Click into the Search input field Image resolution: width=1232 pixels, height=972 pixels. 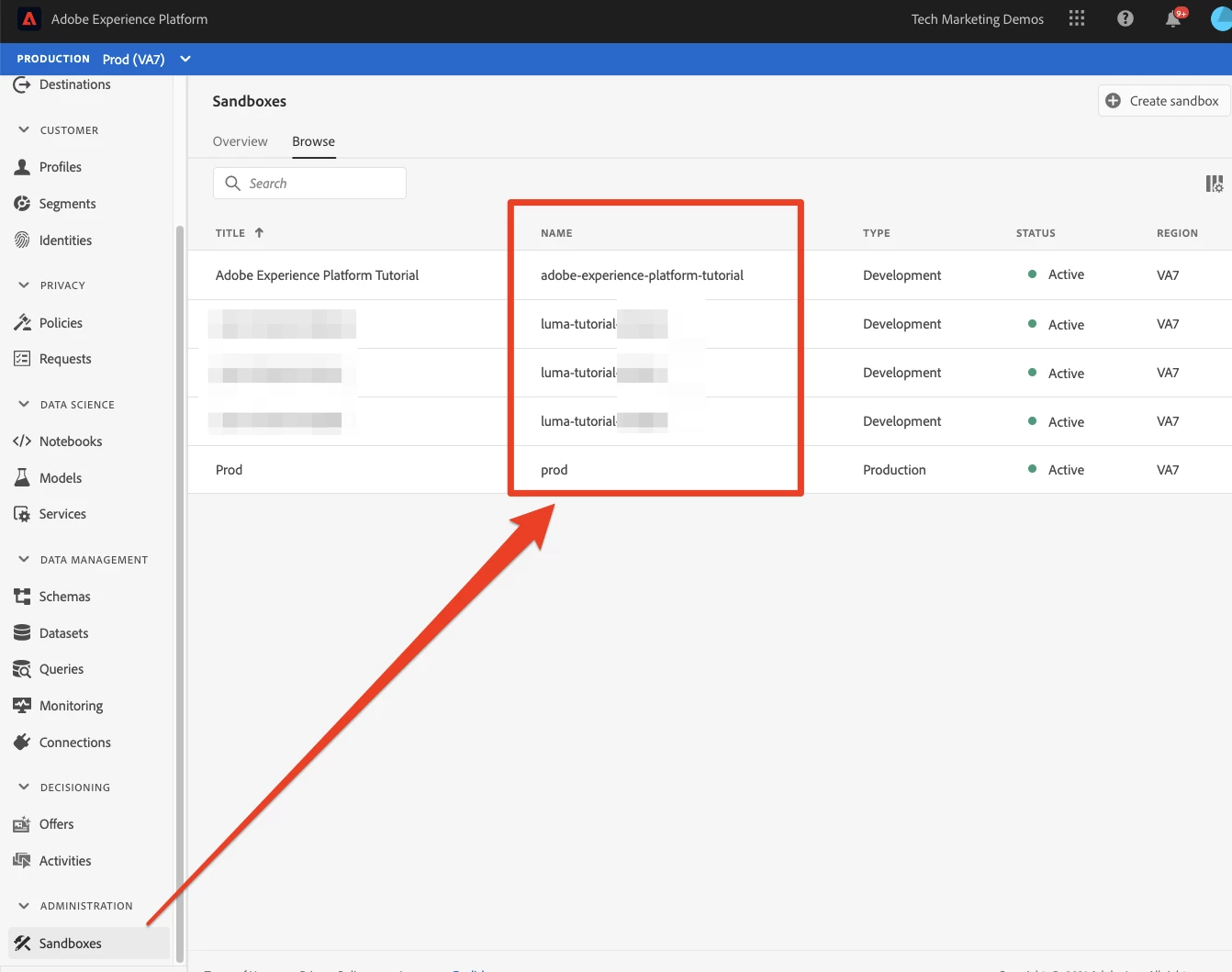coord(309,183)
